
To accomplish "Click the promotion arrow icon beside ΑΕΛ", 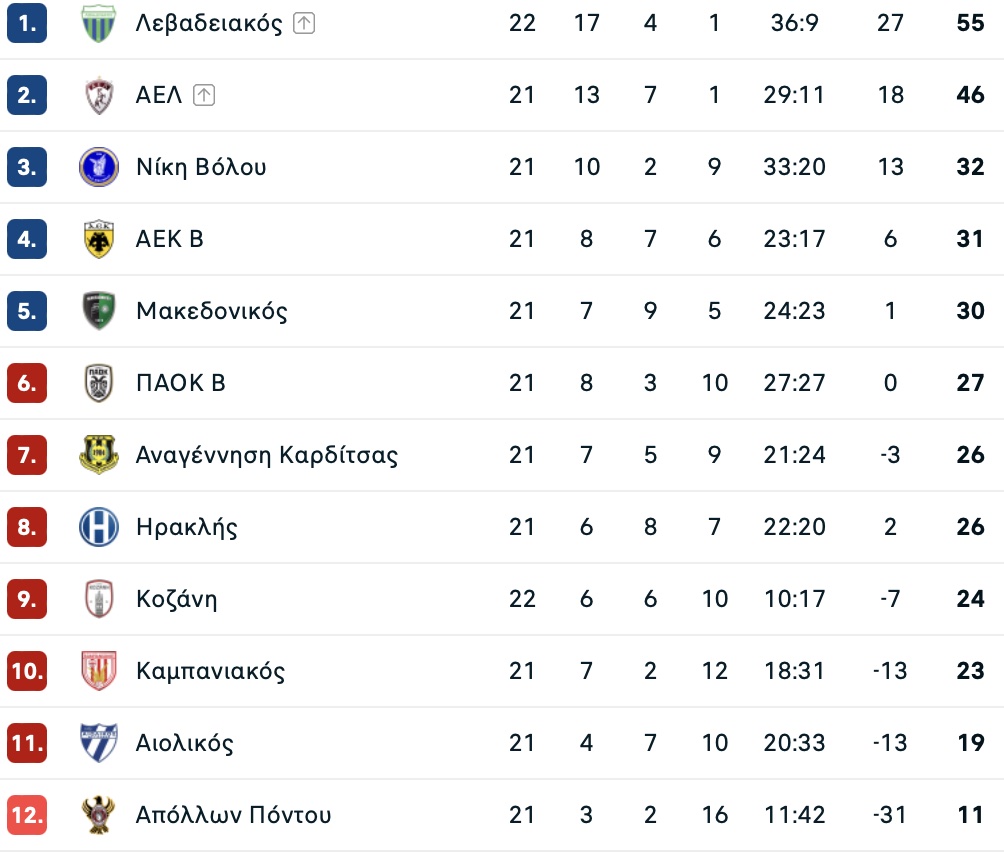I will tap(204, 95).
